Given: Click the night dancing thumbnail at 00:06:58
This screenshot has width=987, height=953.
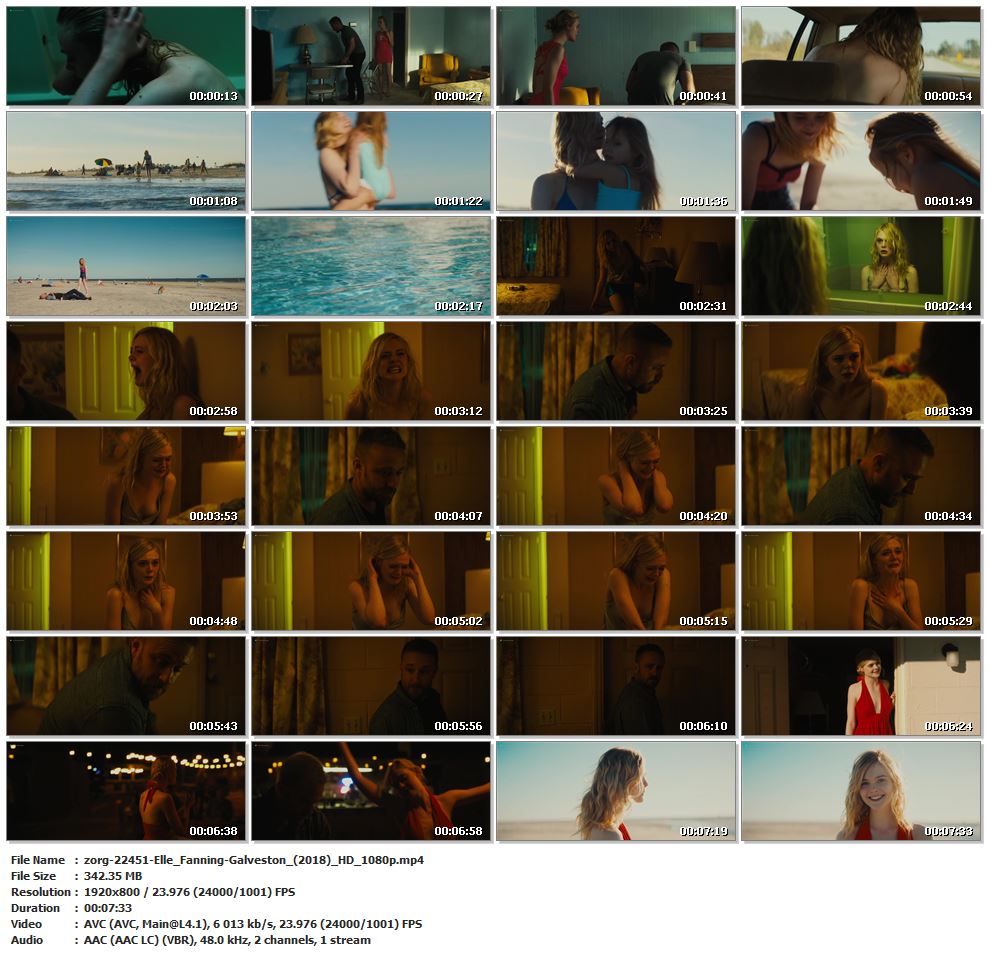Looking at the screenshot, I should point(371,791).
